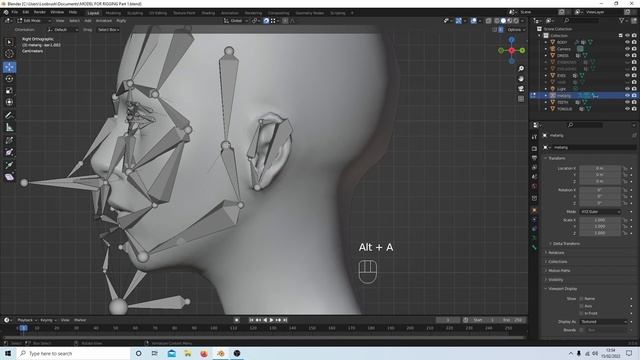Open the Render menu in top bar
The height and width of the screenshot is (360, 640).
(40, 12)
